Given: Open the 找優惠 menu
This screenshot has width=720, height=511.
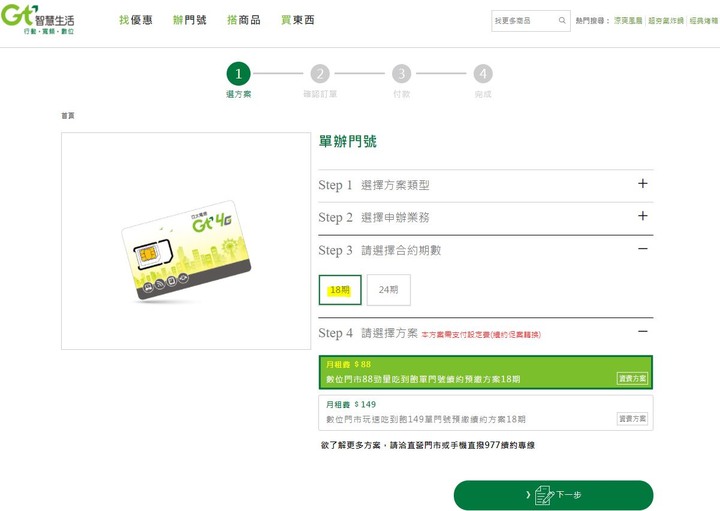Looking at the screenshot, I should (135, 20).
